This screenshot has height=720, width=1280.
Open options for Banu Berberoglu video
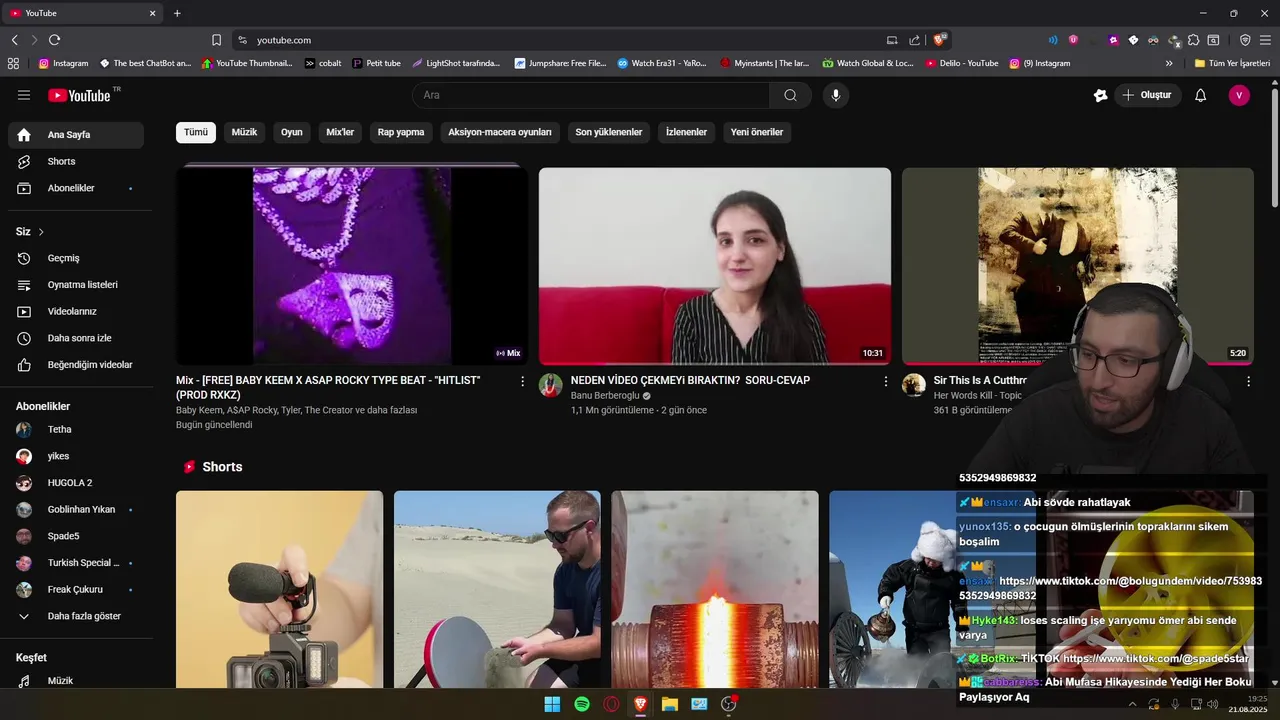885,381
